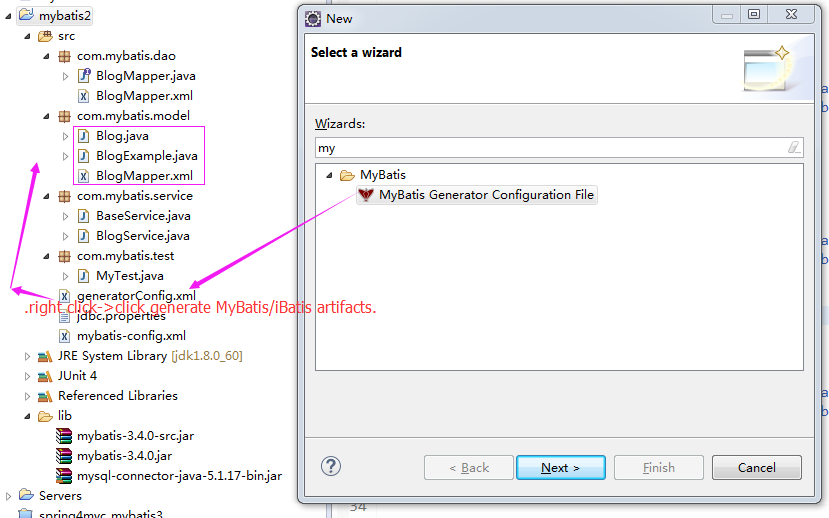The height and width of the screenshot is (518, 829).
Task: Collapse the mybatis2 project node
Action: 8,16
